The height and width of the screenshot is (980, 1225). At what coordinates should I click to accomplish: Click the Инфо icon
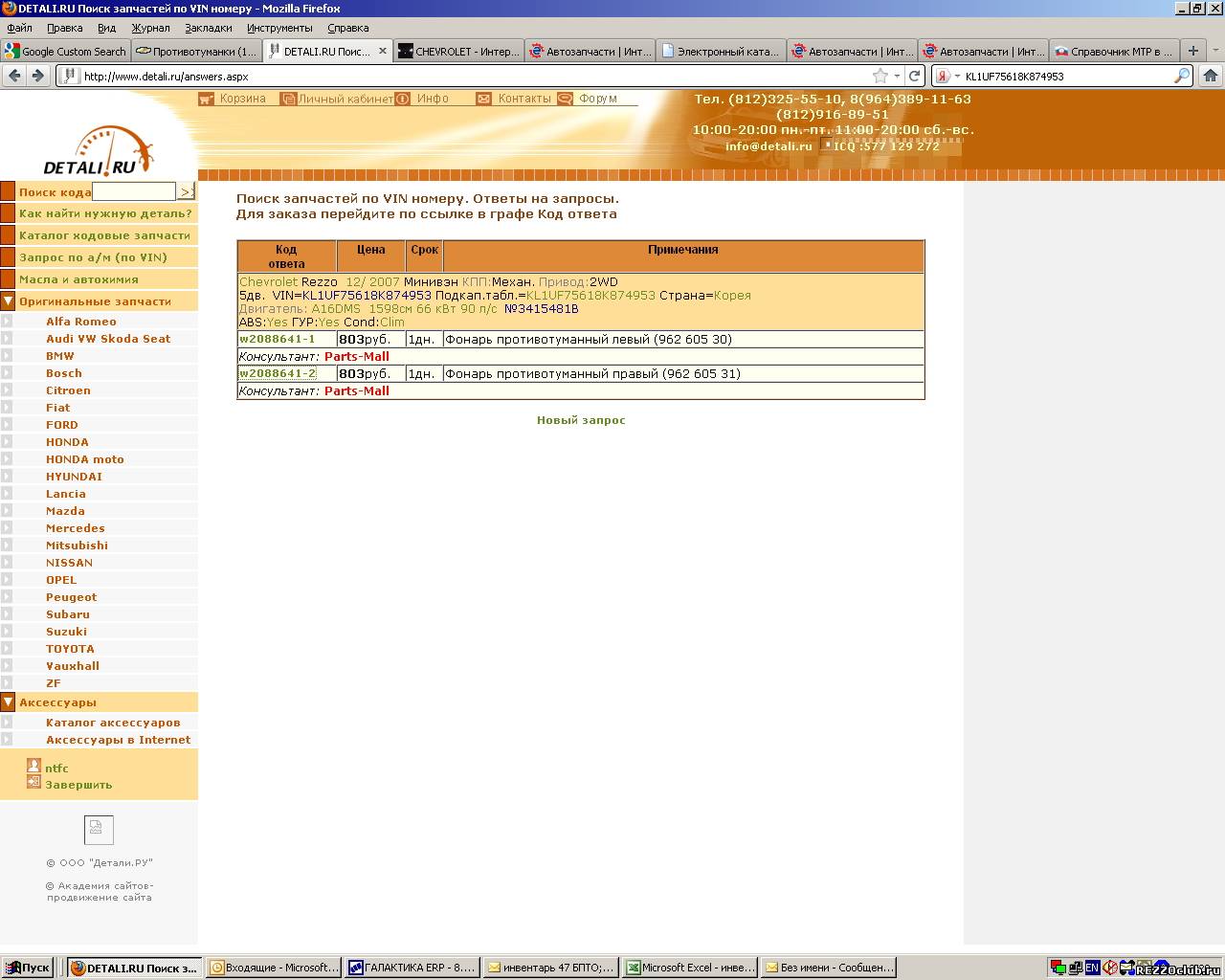coord(403,99)
